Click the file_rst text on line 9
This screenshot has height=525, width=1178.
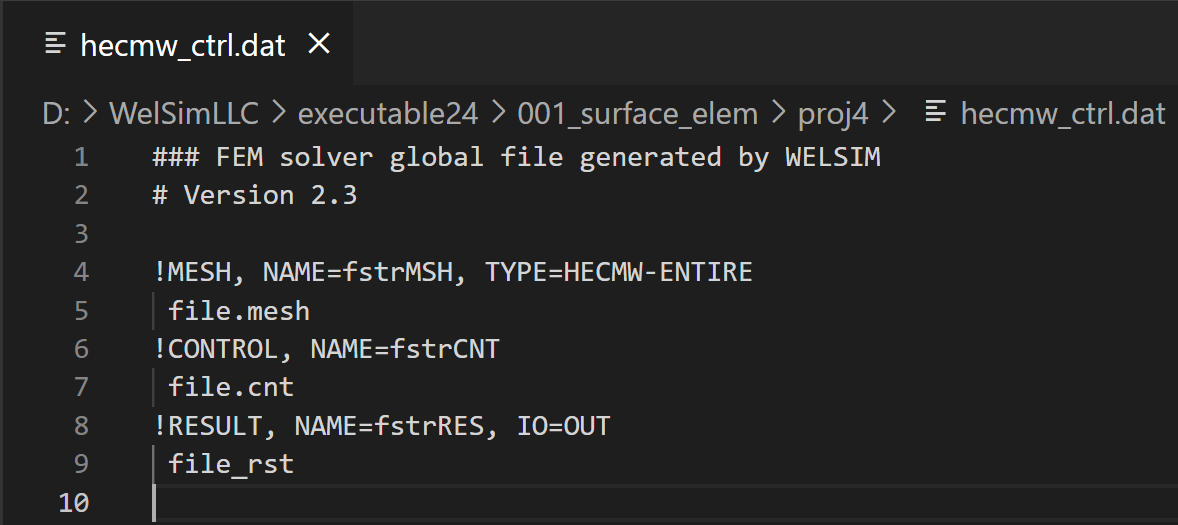tap(231, 464)
